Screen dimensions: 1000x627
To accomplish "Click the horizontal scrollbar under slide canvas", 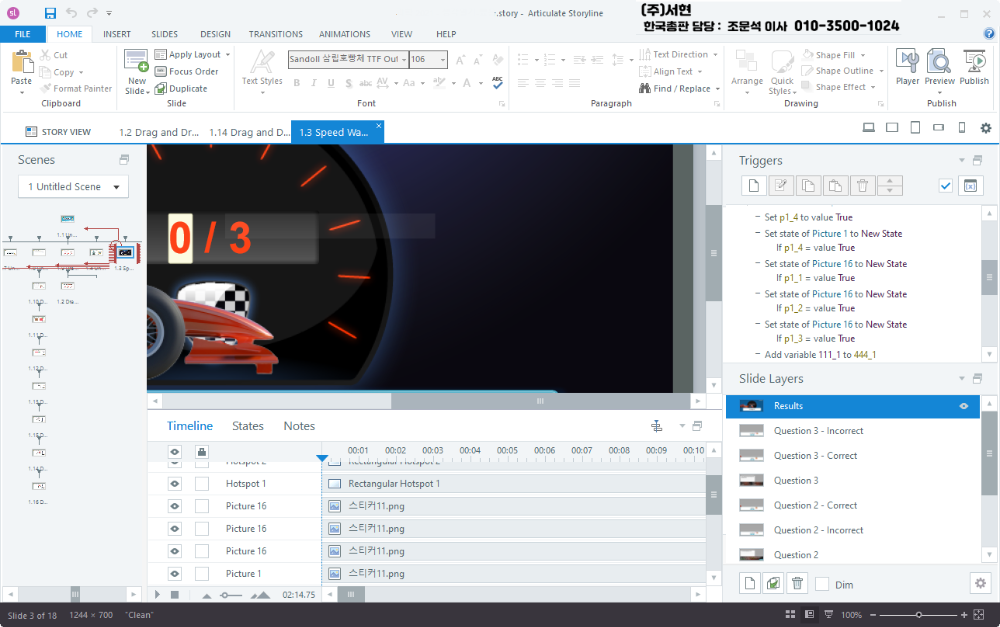I will tap(540, 401).
